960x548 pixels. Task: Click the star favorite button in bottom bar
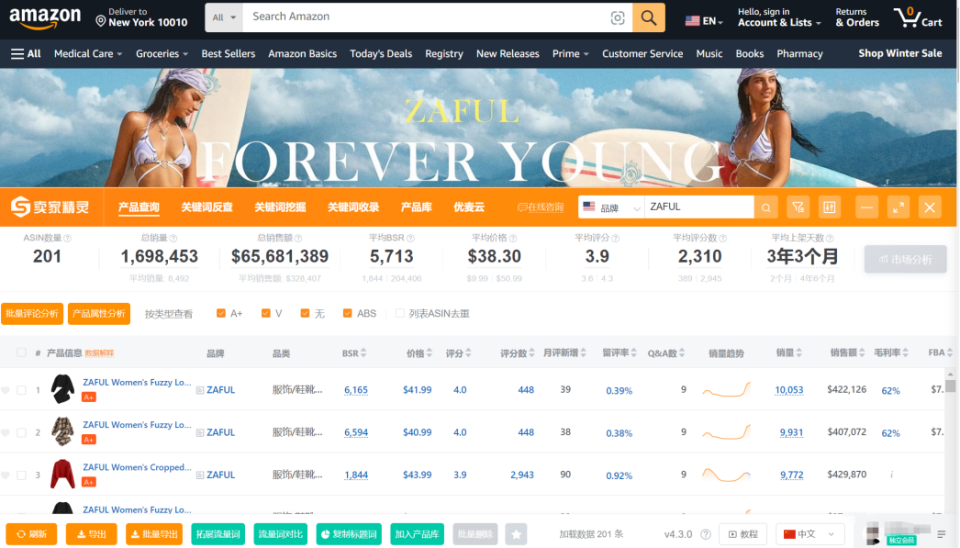click(516, 534)
